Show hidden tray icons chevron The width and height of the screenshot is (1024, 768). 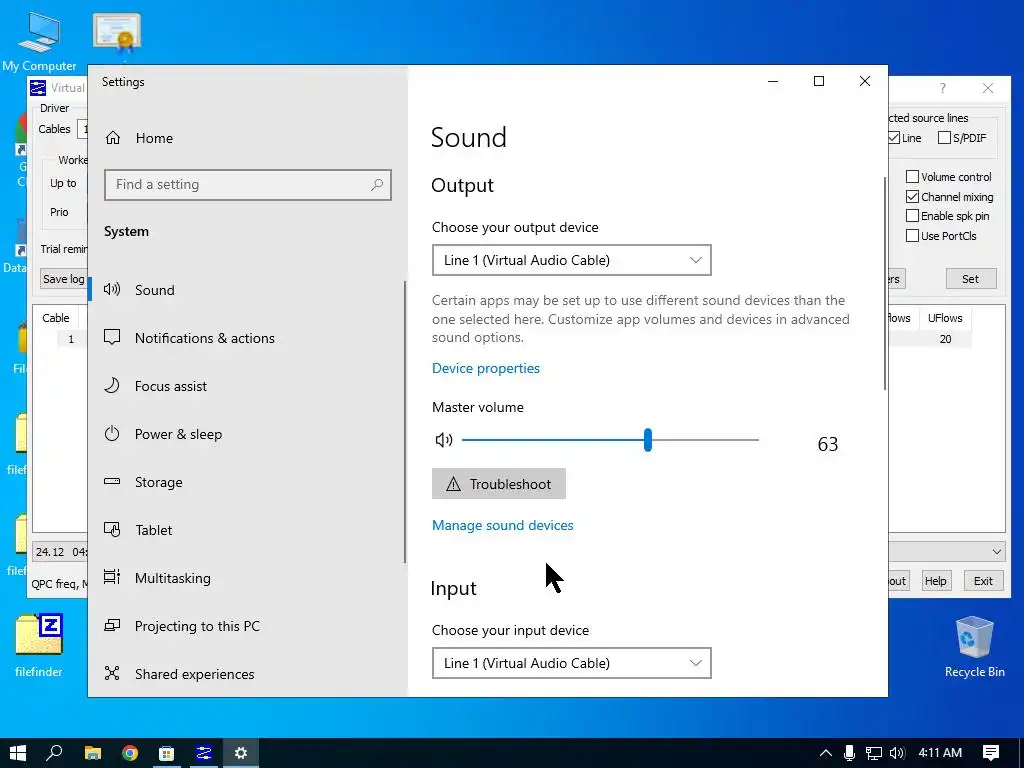click(x=825, y=753)
